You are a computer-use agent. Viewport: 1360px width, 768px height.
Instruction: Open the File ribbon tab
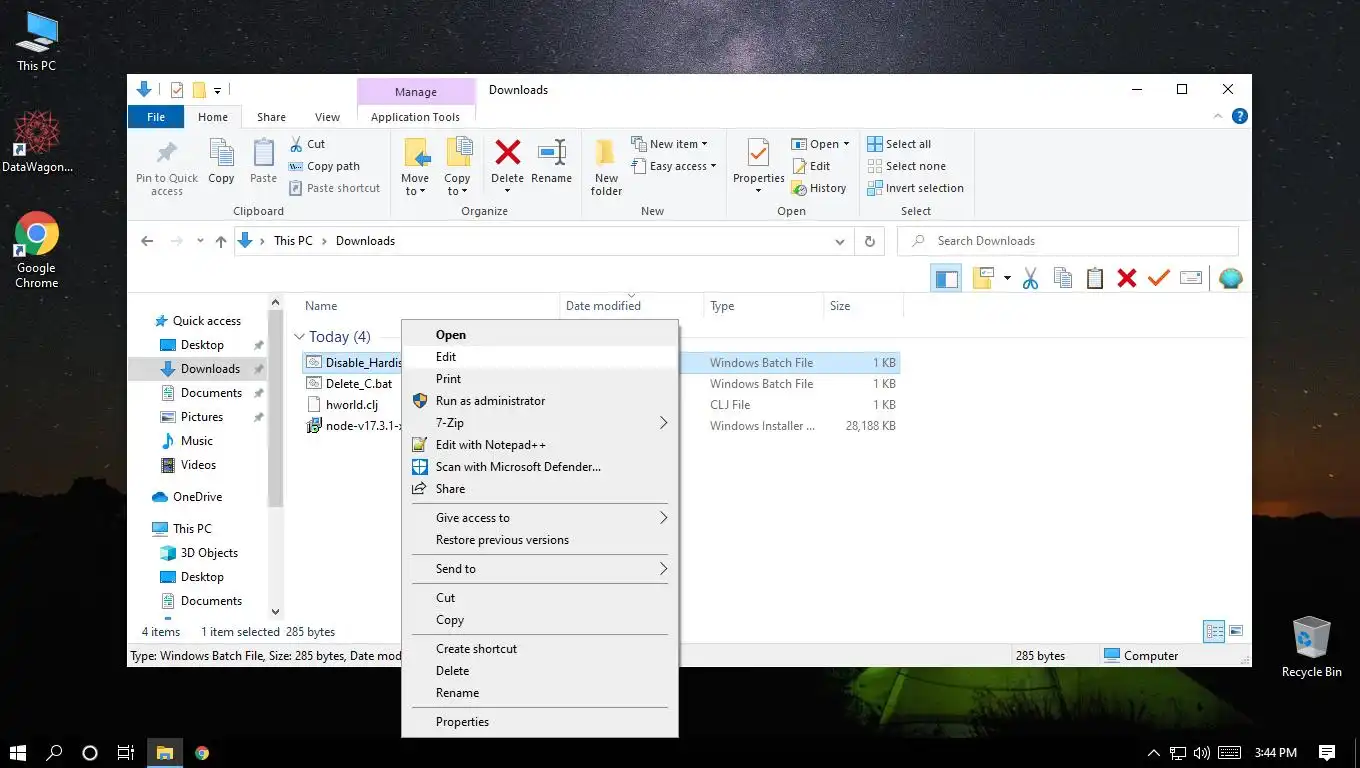pyautogui.click(x=156, y=117)
